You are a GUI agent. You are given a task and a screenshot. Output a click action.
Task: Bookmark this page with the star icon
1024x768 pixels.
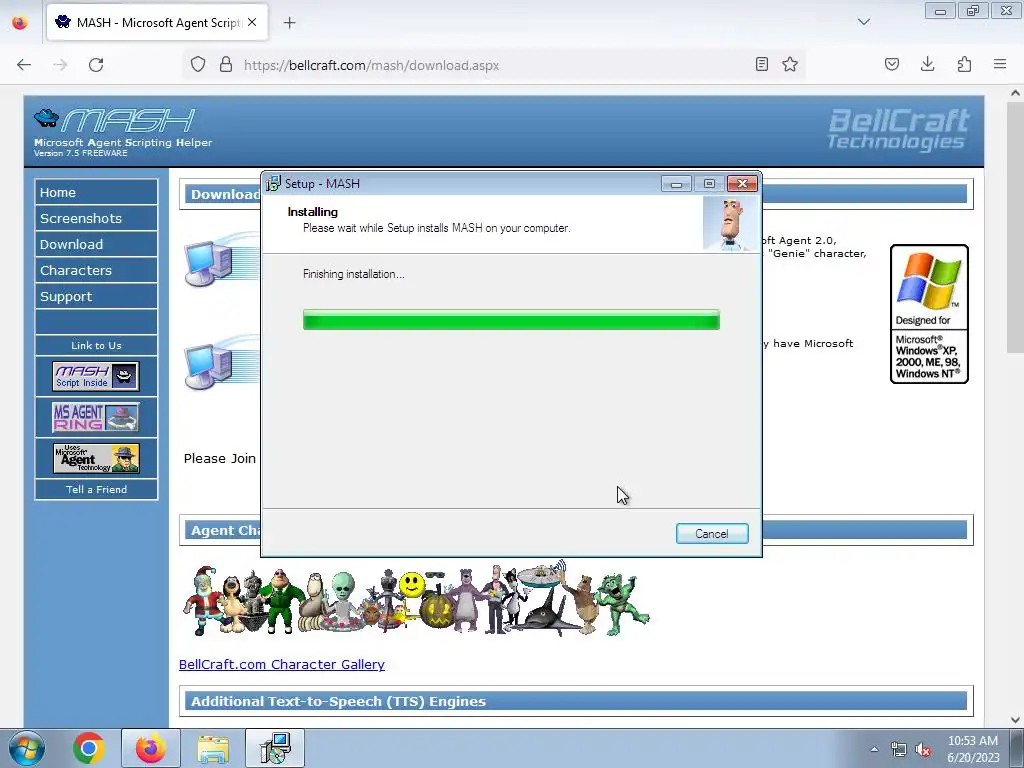pos(790,64)
